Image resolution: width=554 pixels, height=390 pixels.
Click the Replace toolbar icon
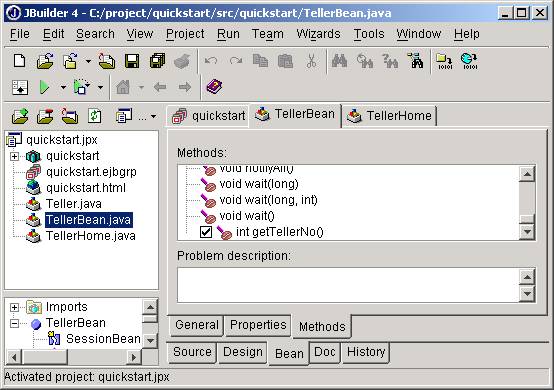pyautogui.click(x=390, y=61)
